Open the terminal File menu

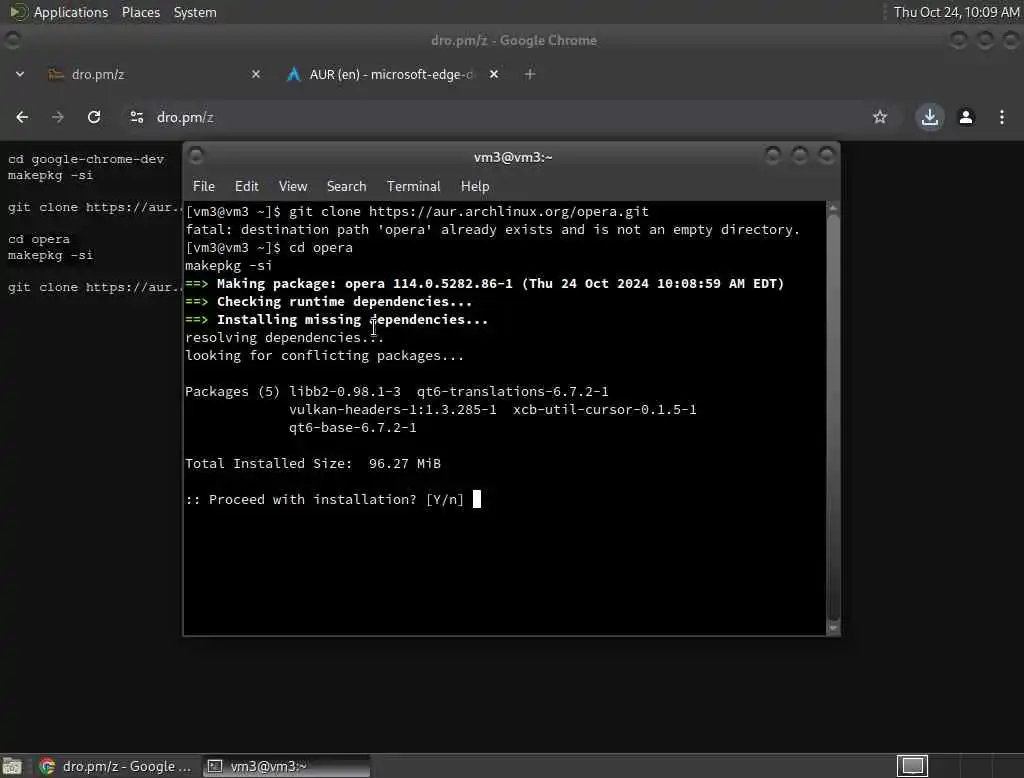pyautogui.click(x=204, y=186)
